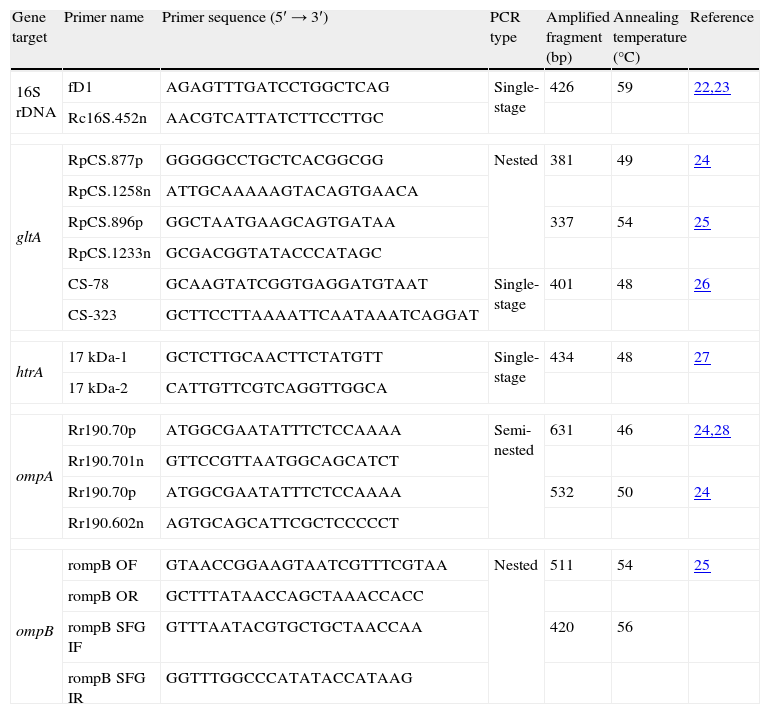Click sequence GGGGGCCTGCTCACGGCGG
Image resolution: width=770 pixels, height=714 pixels.
coord(274,160)
